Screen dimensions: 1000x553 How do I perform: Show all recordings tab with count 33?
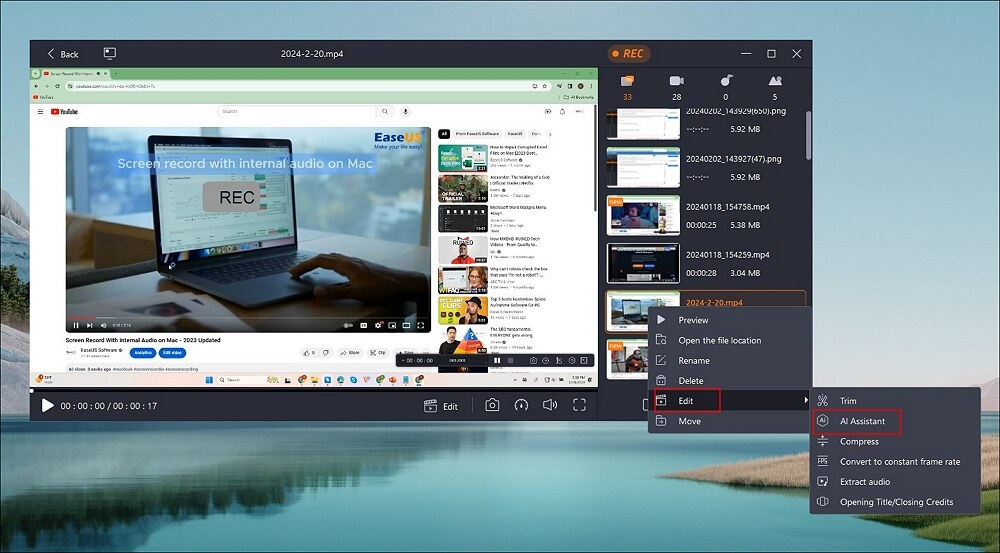[628, 87]
